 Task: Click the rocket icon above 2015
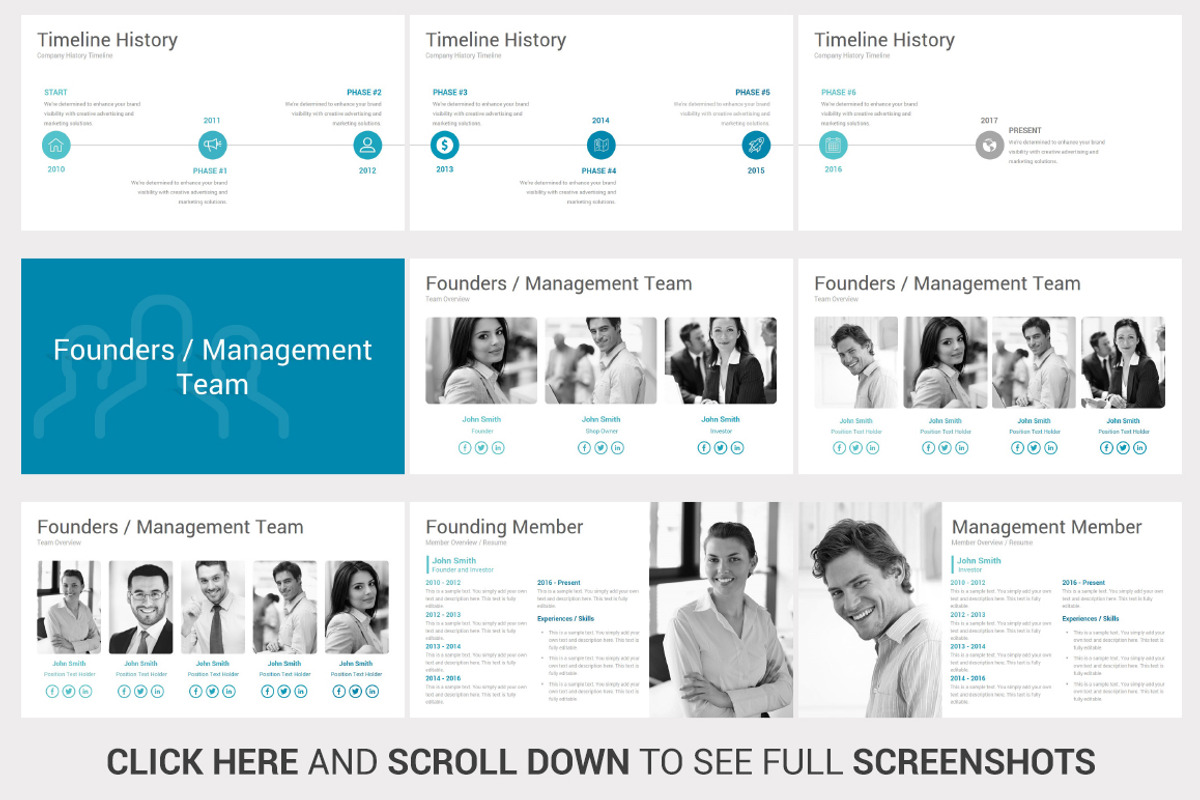pyautogui.click(x=756, y=145)
